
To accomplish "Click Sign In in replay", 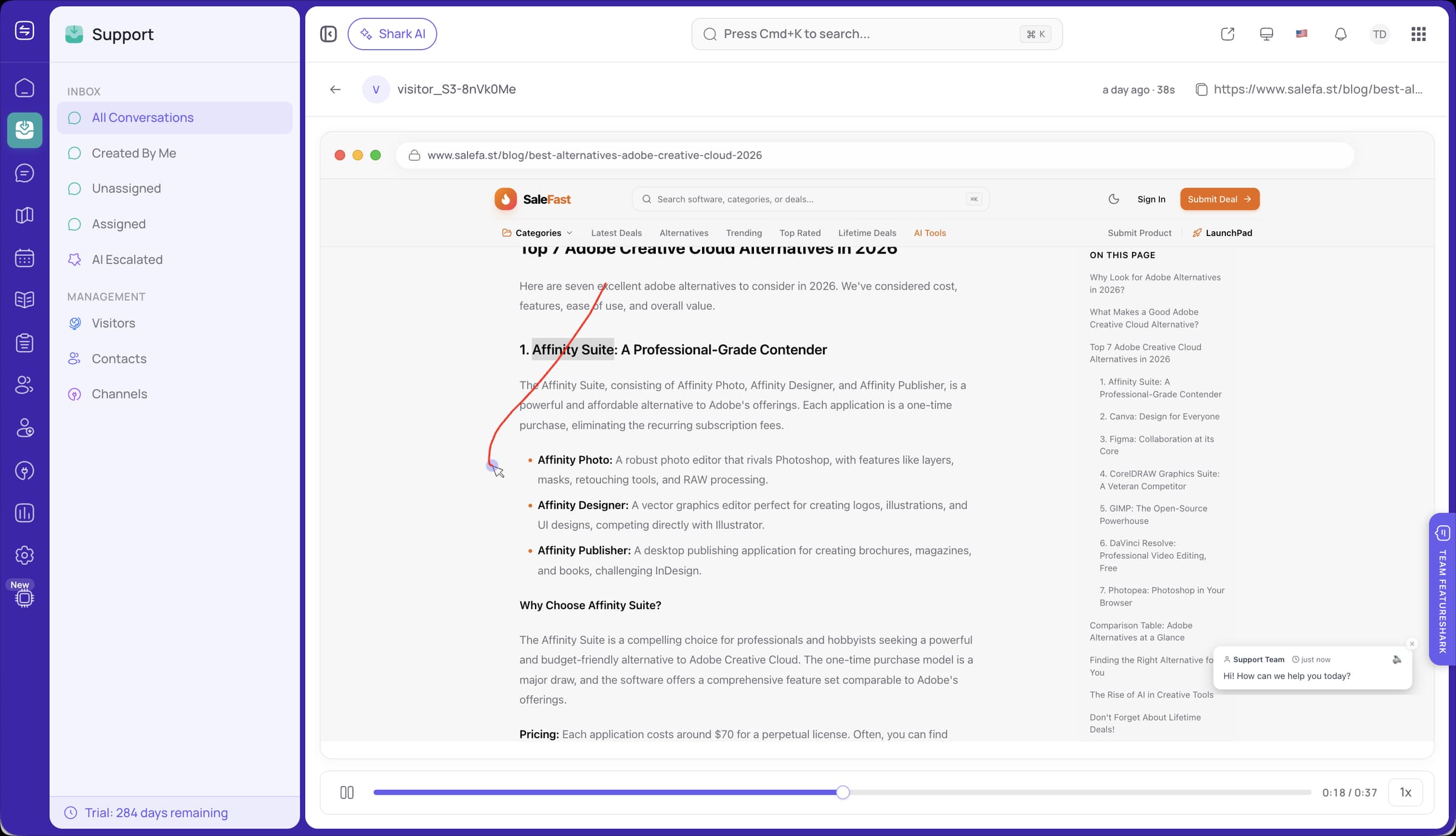I will pyautogui.click(x=1151, y=199).
